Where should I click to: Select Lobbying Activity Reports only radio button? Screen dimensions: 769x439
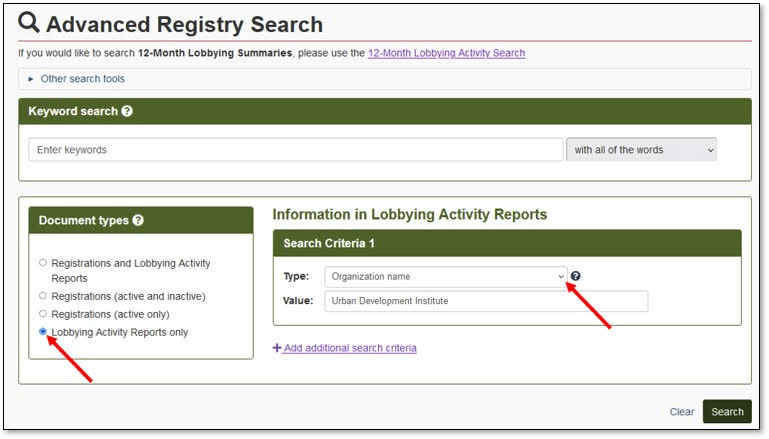42,332
